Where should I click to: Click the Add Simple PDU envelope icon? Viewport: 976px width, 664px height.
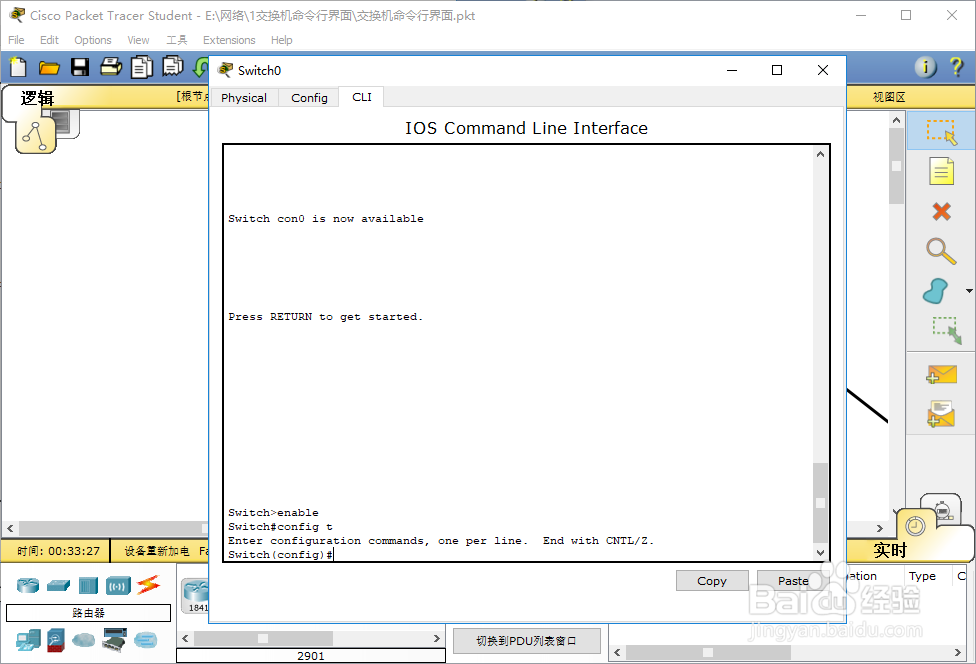click(941, 375)
